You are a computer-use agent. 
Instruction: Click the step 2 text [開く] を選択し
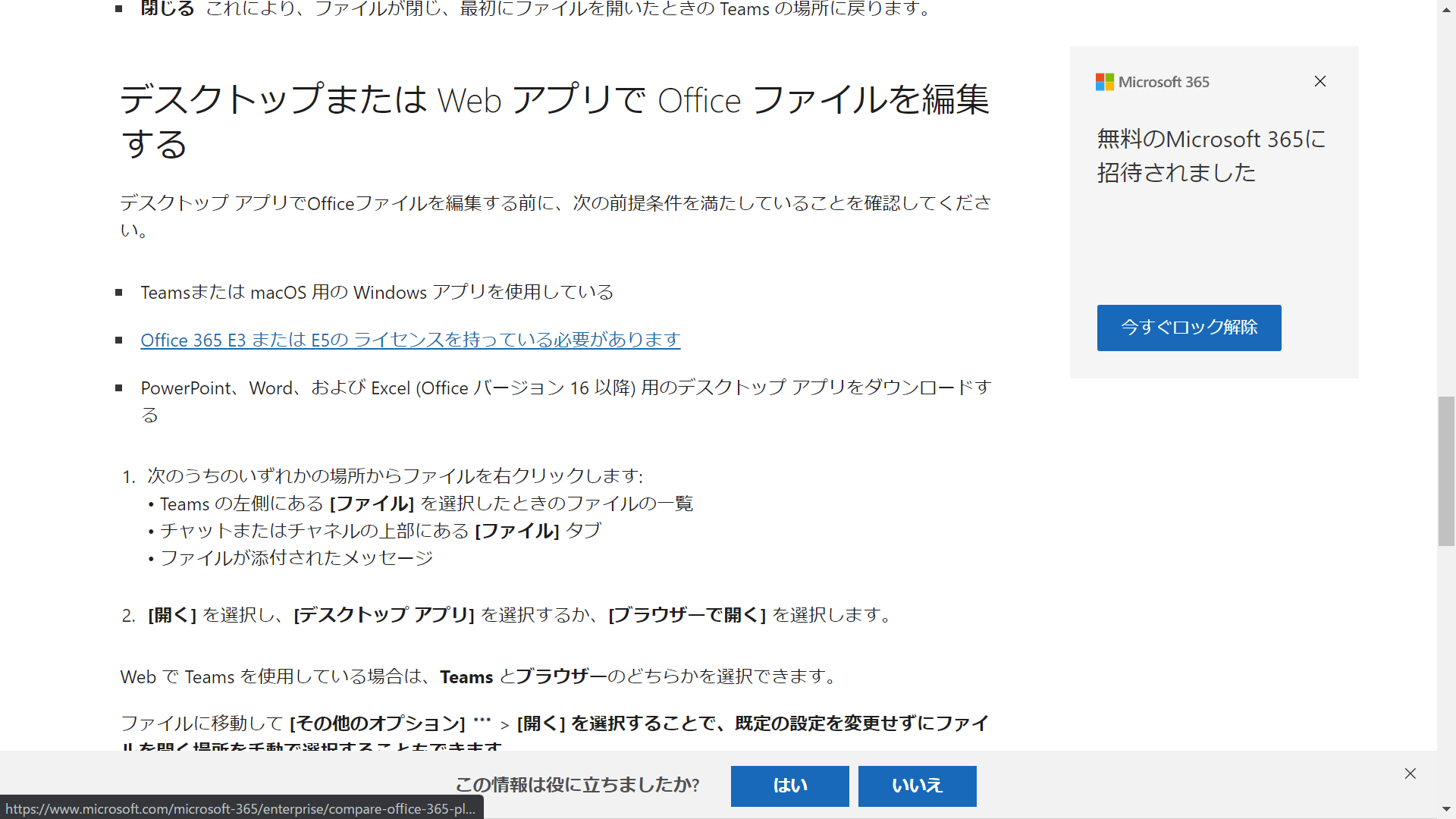[x=216, y=614]
